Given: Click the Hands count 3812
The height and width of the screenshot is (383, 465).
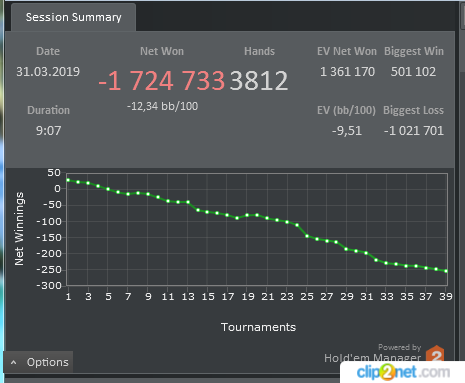Looking at the screenshot, I should point(259,81).
